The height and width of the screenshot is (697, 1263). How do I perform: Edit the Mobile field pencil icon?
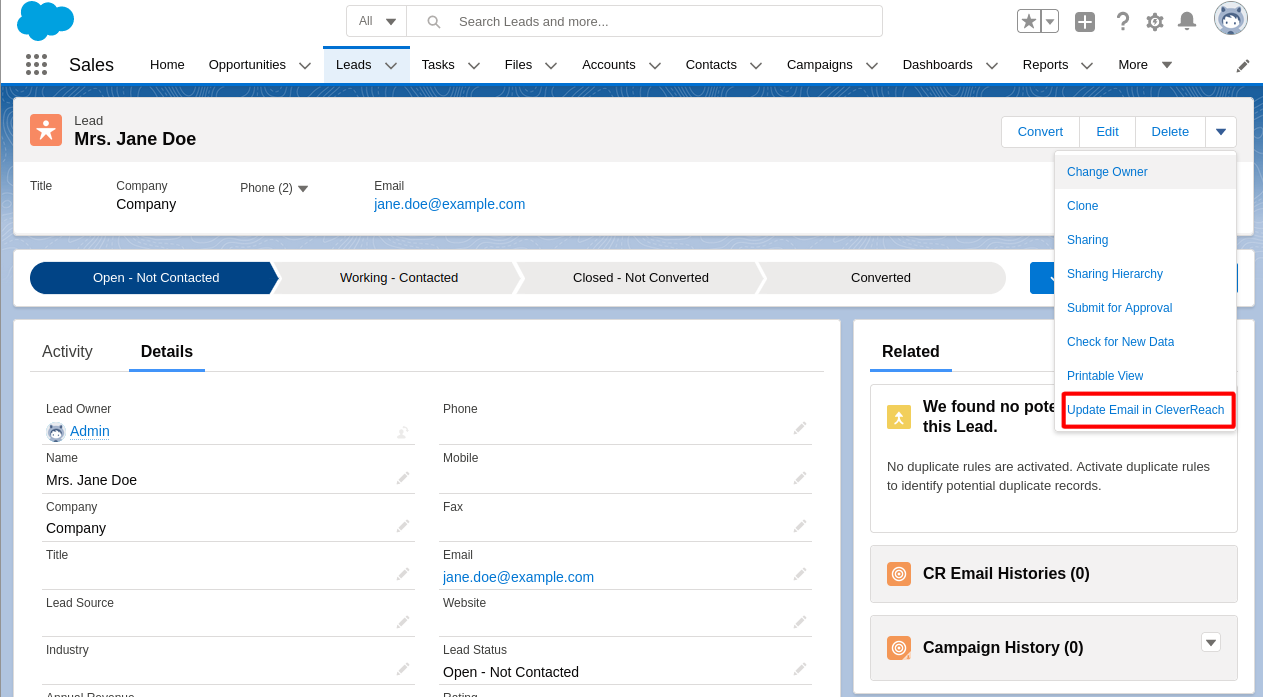click(800, 478)
